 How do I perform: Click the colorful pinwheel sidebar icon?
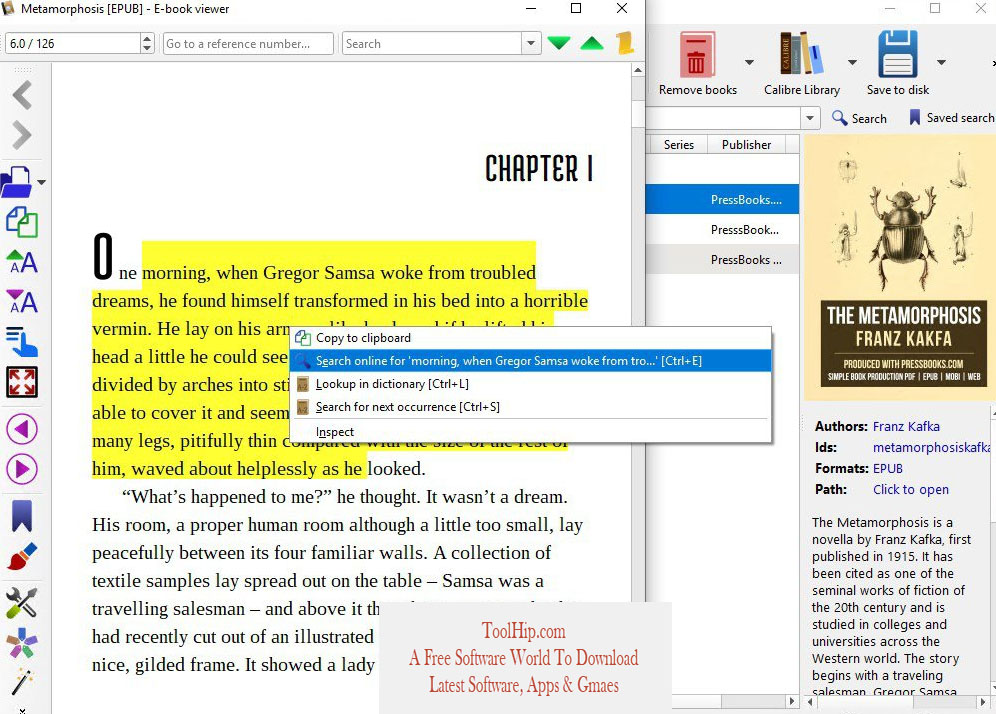click(x=22, y=643)
